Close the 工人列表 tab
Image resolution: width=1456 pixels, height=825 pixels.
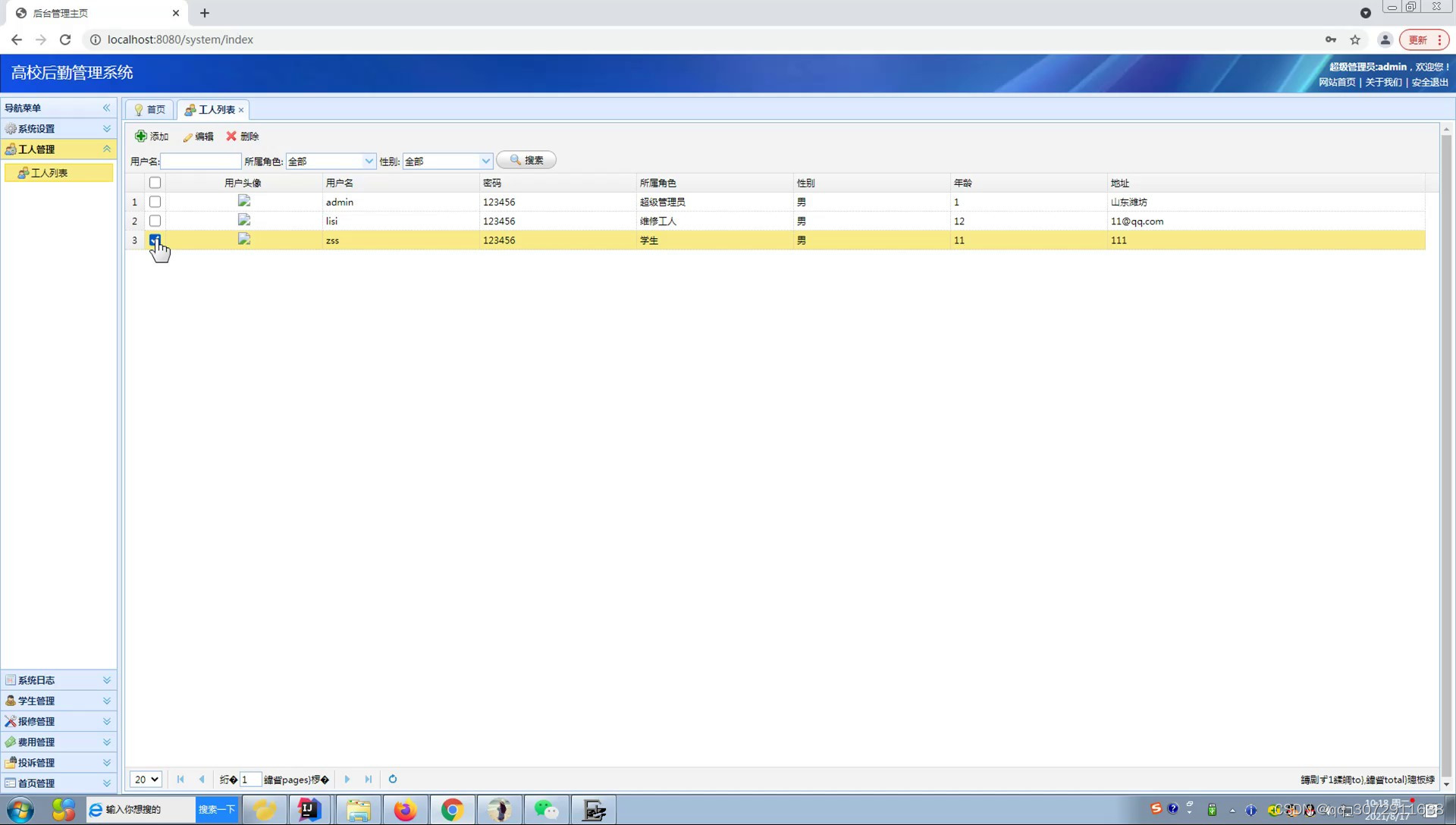click(x=241, y=111)
